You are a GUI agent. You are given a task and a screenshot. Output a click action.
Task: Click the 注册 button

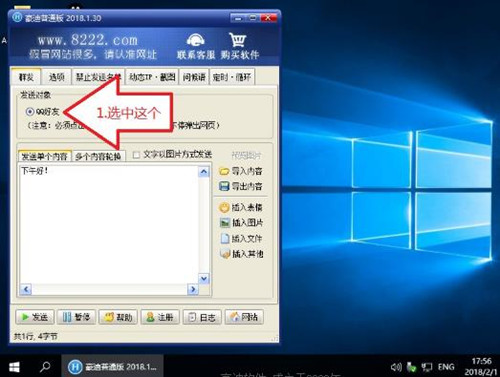point(160,317)
